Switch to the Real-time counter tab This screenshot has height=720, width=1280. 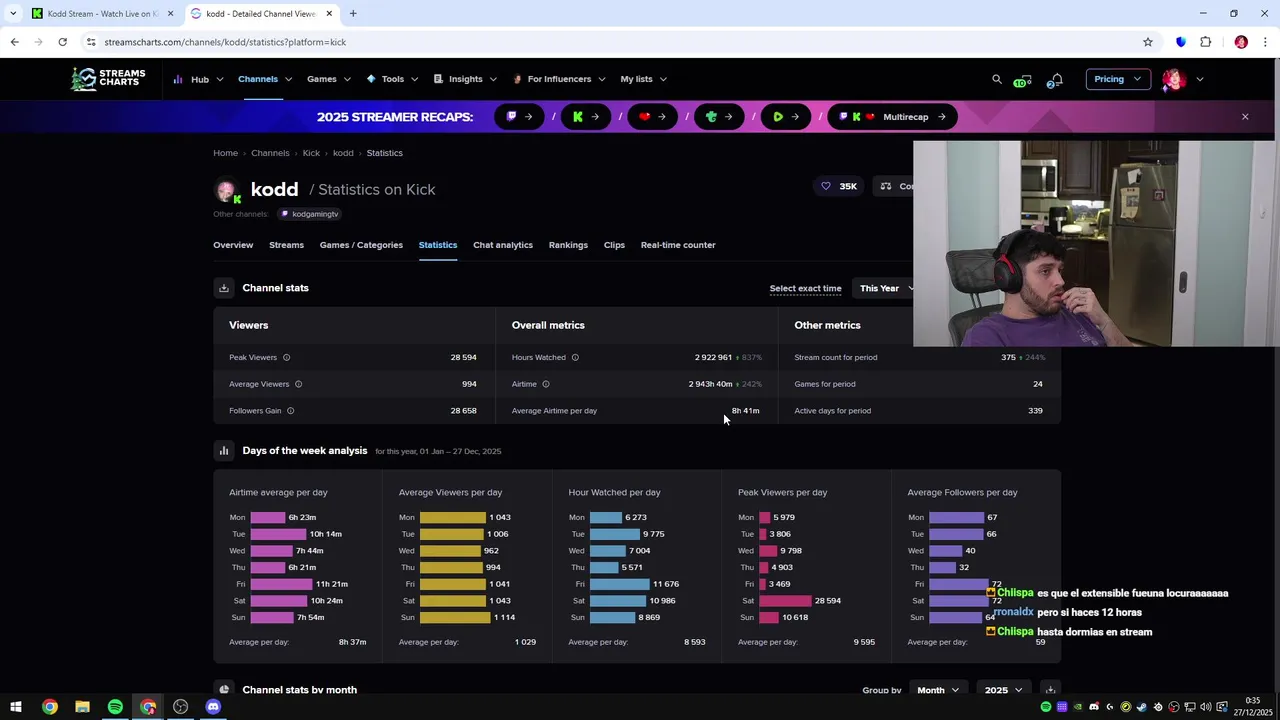(678, 245)
